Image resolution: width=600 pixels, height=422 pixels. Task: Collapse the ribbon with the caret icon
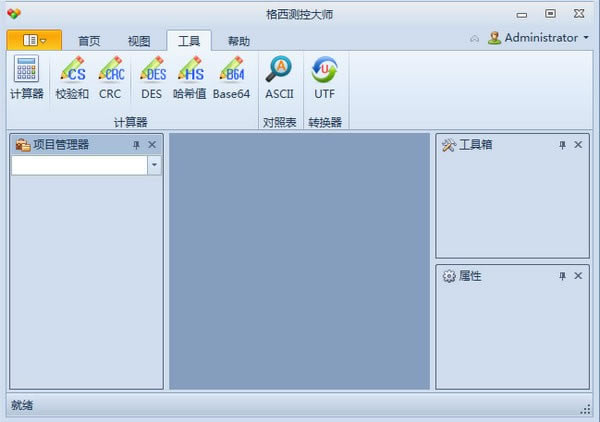pyautogui.click(x=474, y=38)
